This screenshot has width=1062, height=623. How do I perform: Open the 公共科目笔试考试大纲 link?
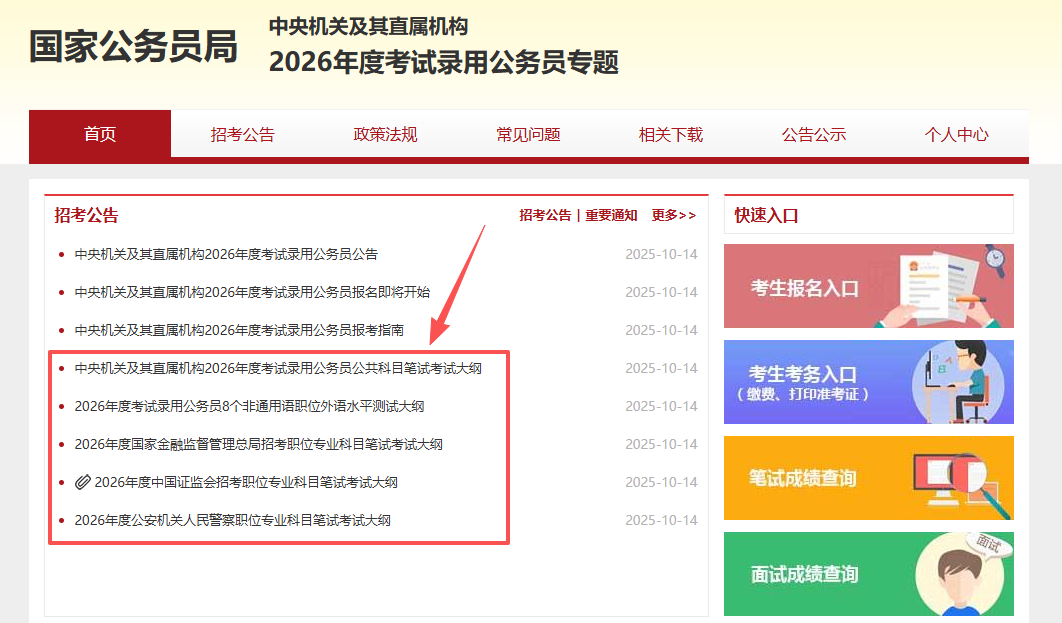(x=278, y=368)
